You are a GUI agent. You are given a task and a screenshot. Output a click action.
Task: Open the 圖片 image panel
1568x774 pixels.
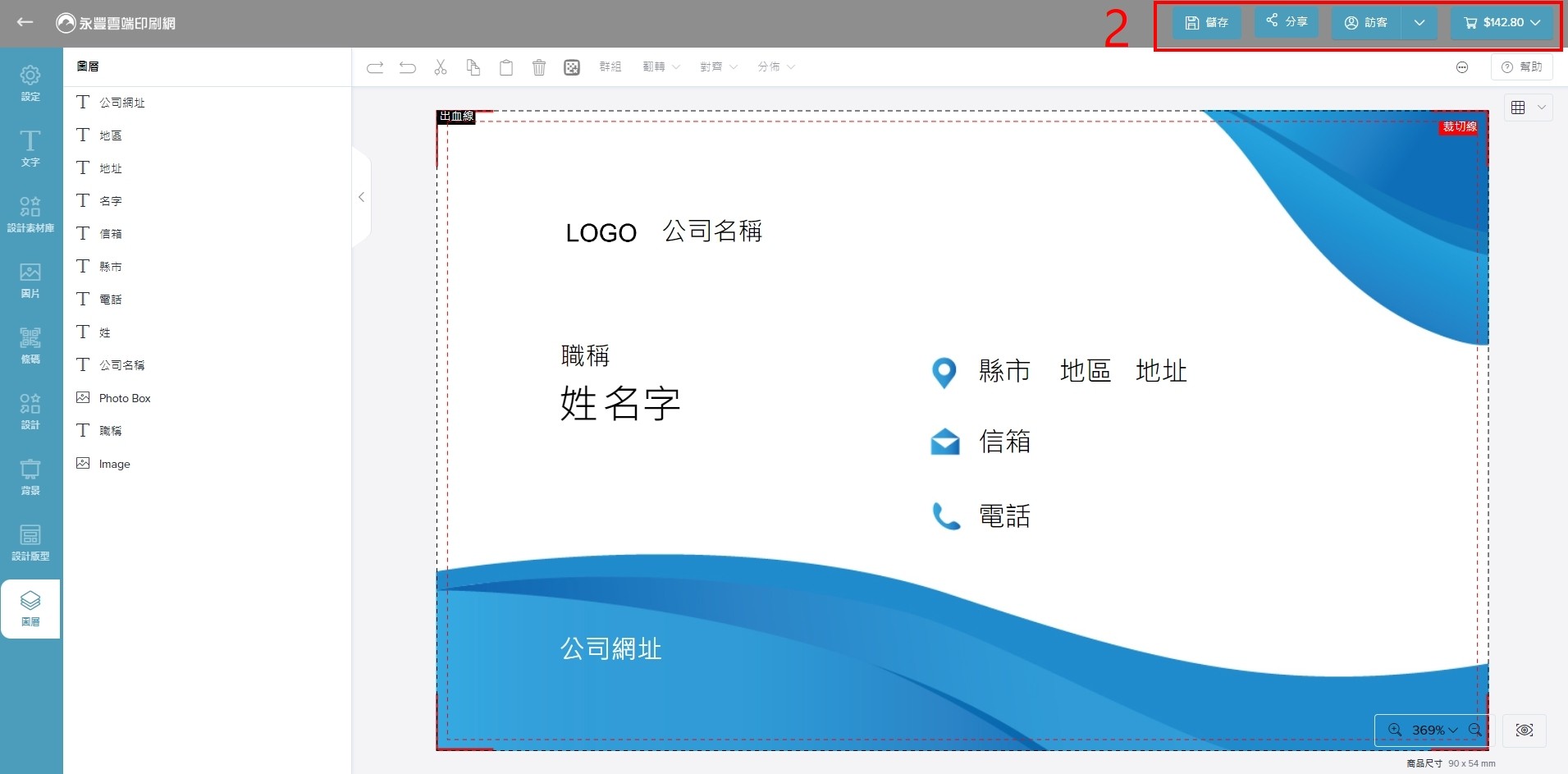(x=30, y=280)
